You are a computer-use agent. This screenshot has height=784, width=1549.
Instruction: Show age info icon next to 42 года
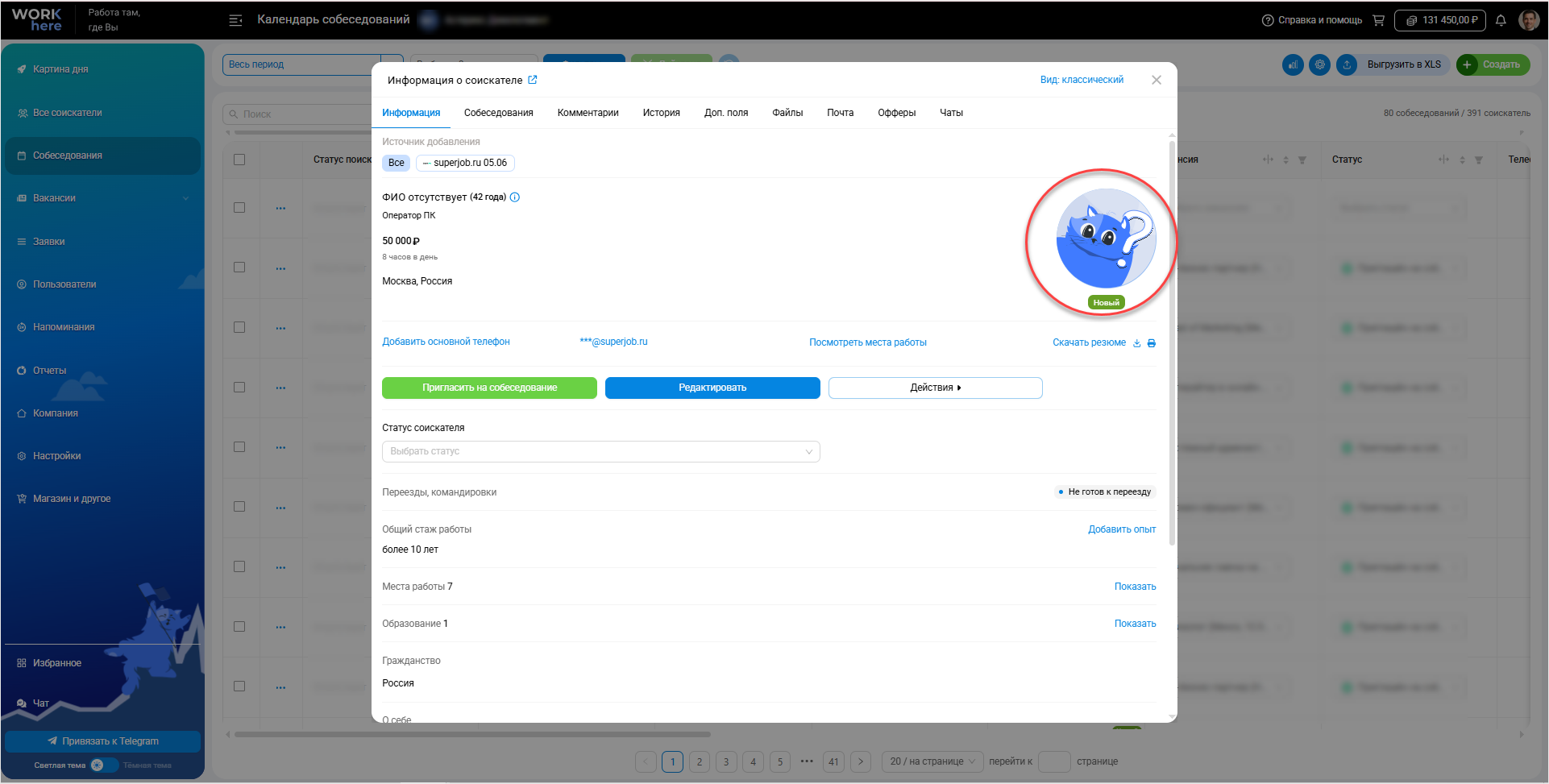point(515,197)
